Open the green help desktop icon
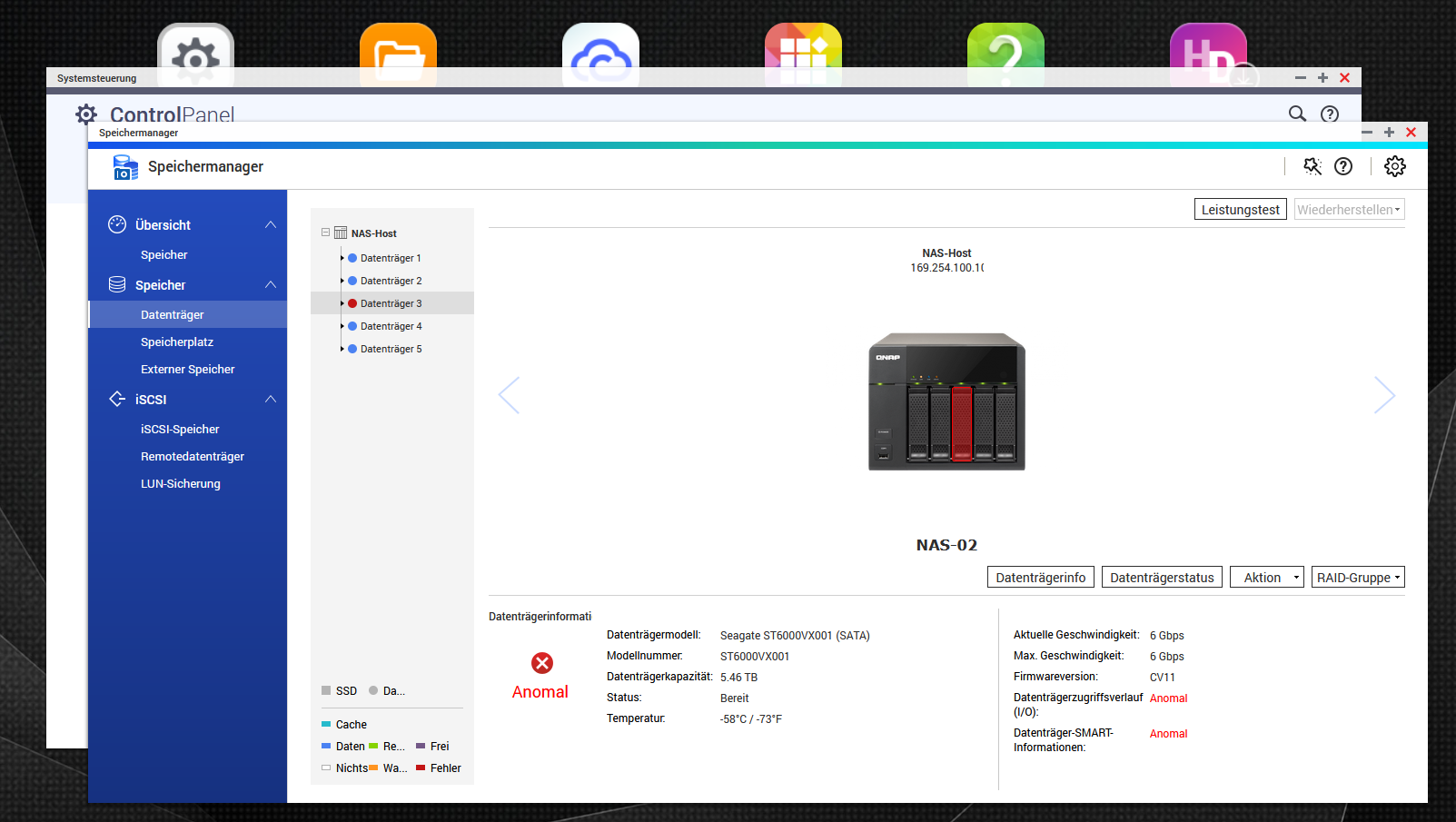This screenshot has height=822, width=1456. [1005, 55]
